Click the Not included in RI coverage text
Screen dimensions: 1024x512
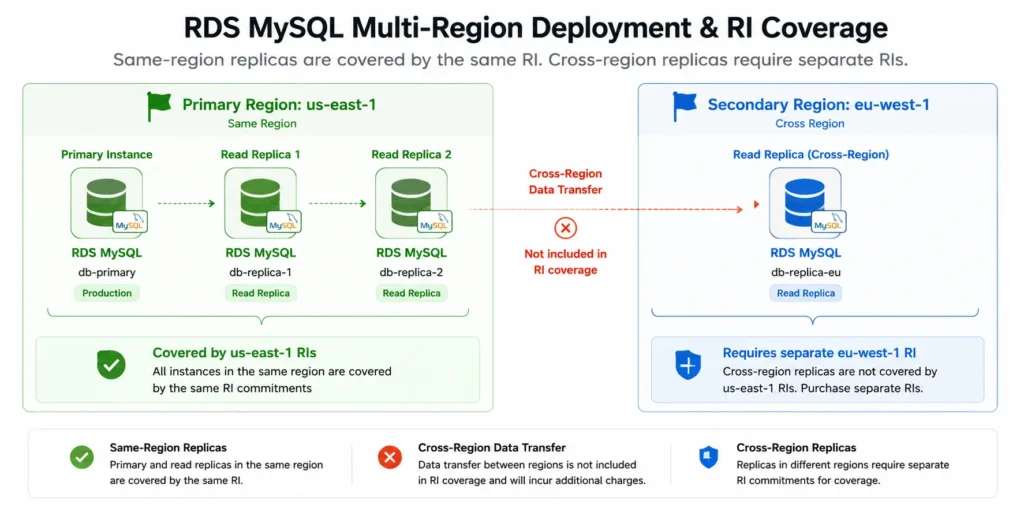566,262
